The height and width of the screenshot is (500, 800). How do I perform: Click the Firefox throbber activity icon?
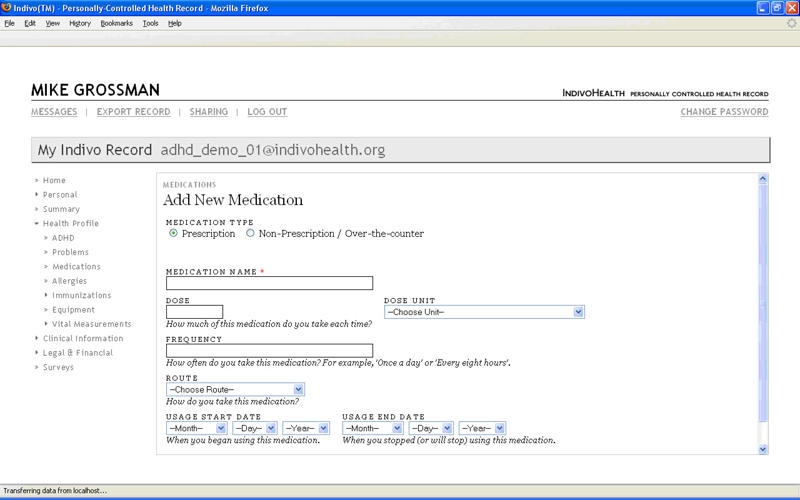click(x=791, y=22)
